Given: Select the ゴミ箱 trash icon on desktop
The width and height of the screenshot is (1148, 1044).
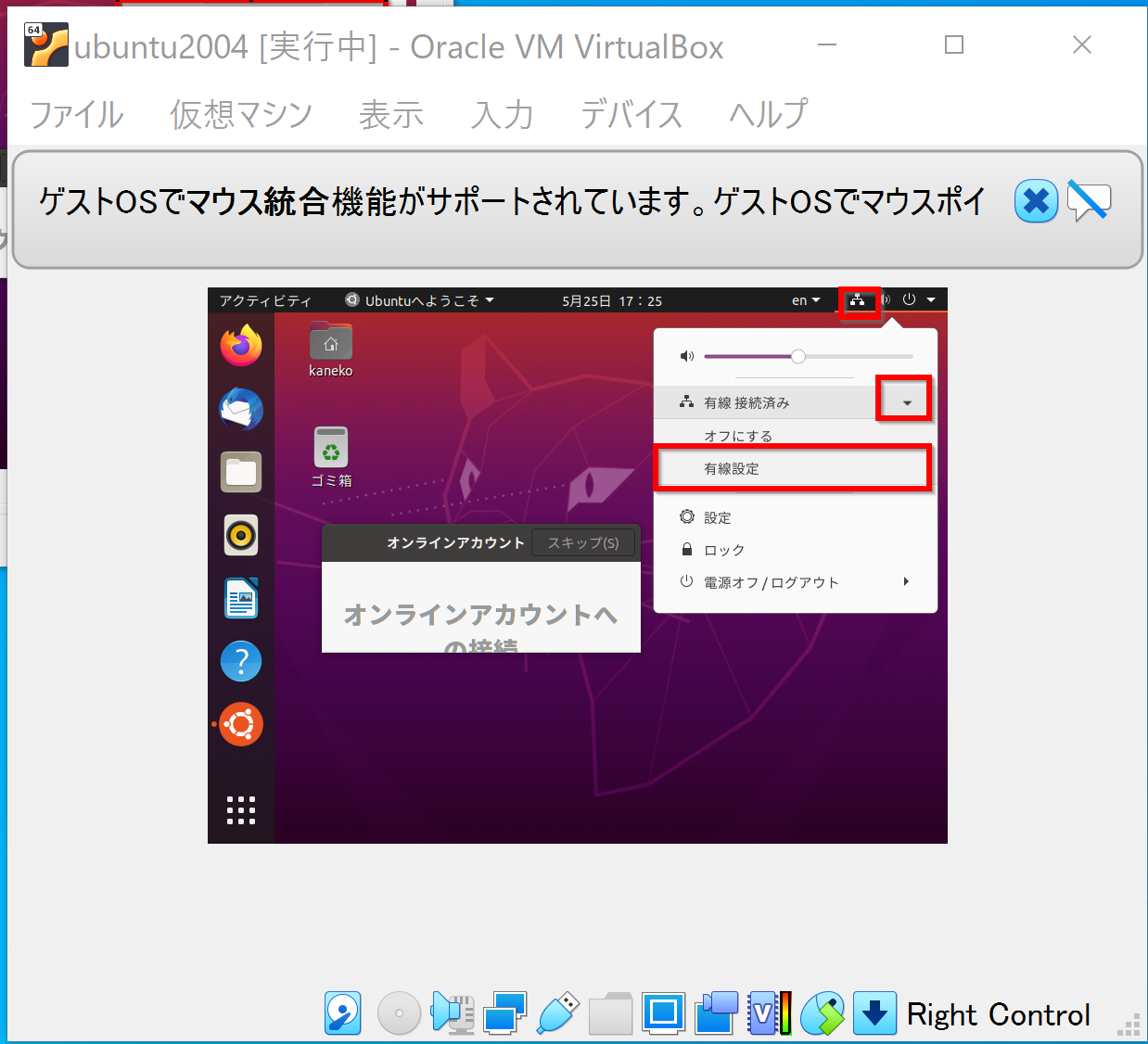Looking at the screenshot, I should coord(331,457).
